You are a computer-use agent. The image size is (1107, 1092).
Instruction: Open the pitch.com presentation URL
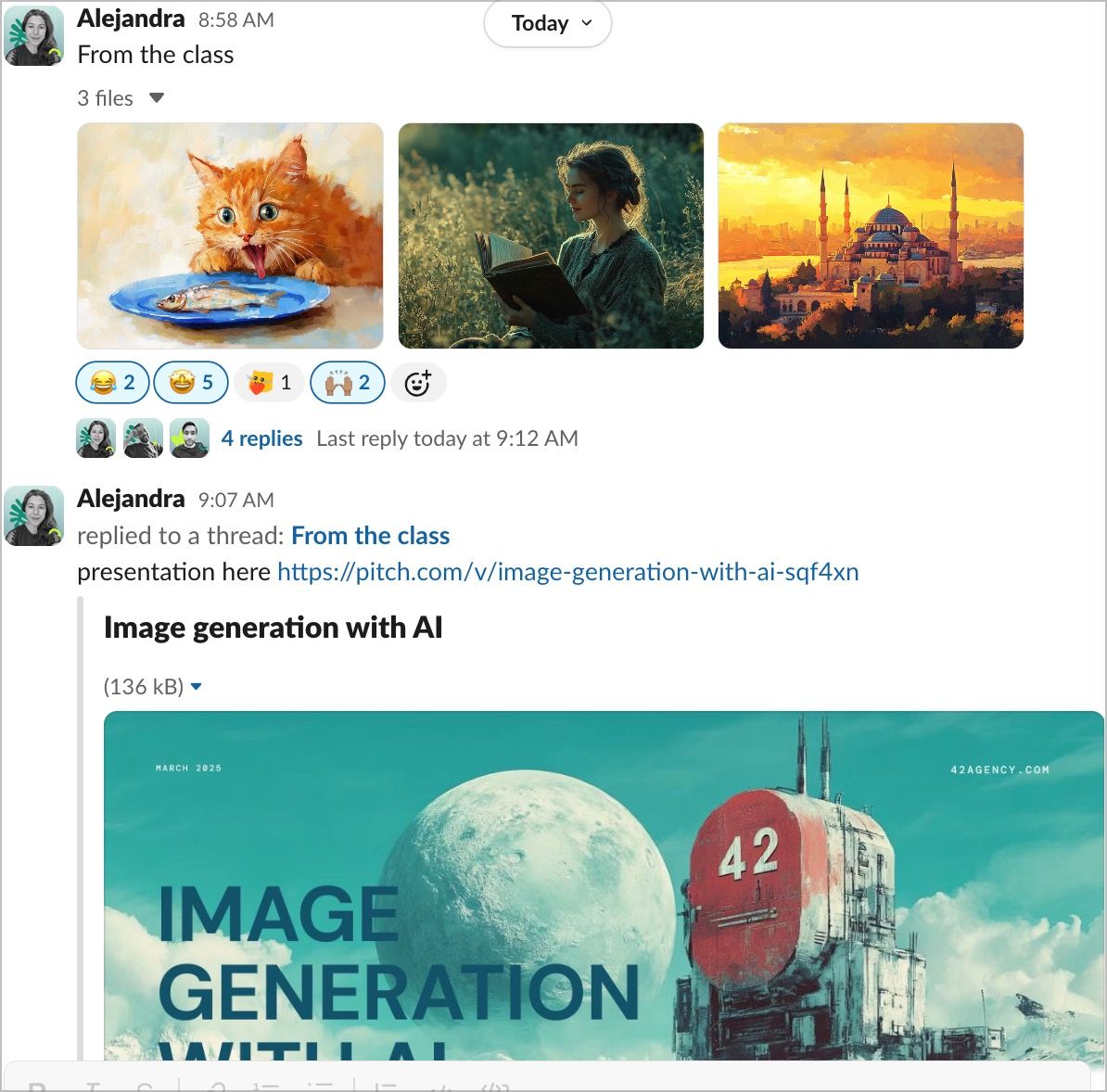point(568,572)
